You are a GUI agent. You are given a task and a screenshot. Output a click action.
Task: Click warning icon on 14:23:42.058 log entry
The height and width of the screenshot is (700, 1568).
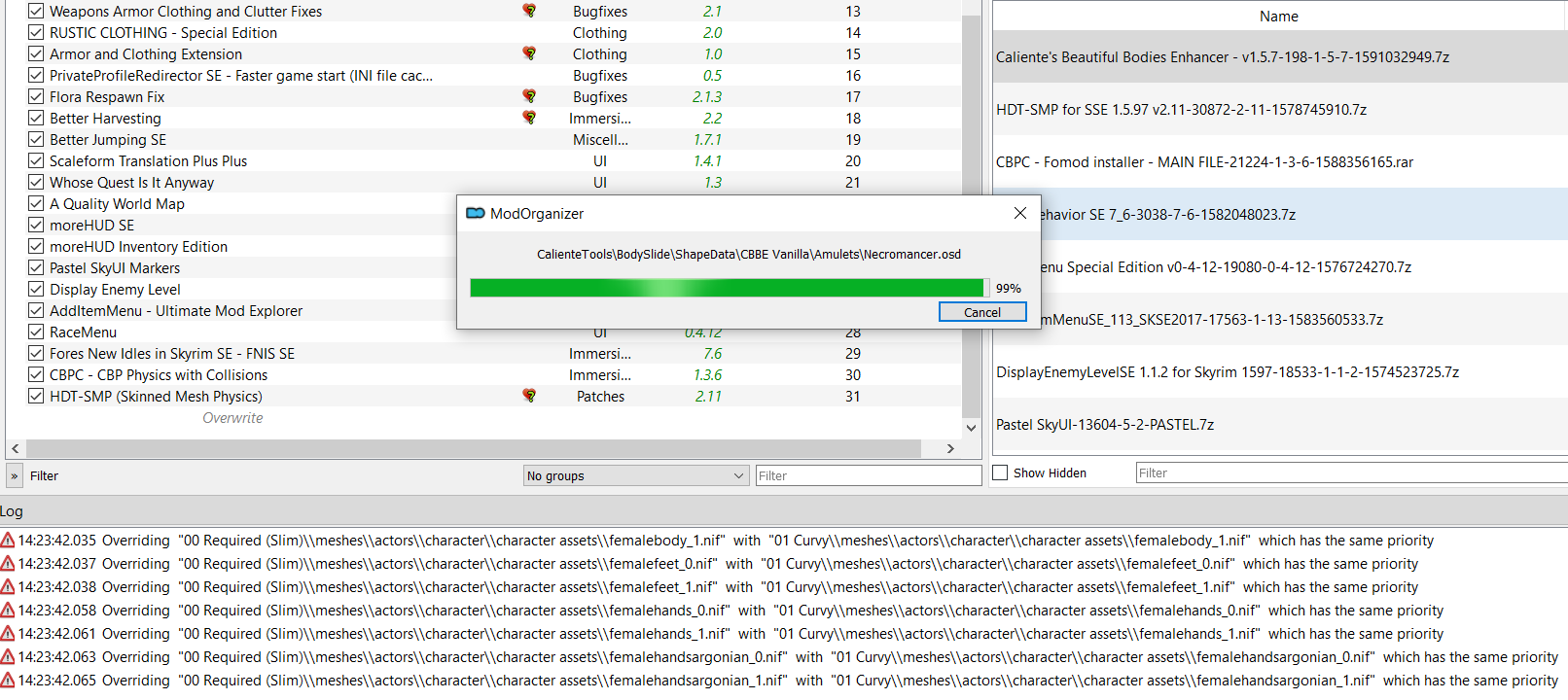(x=8, y=611)
